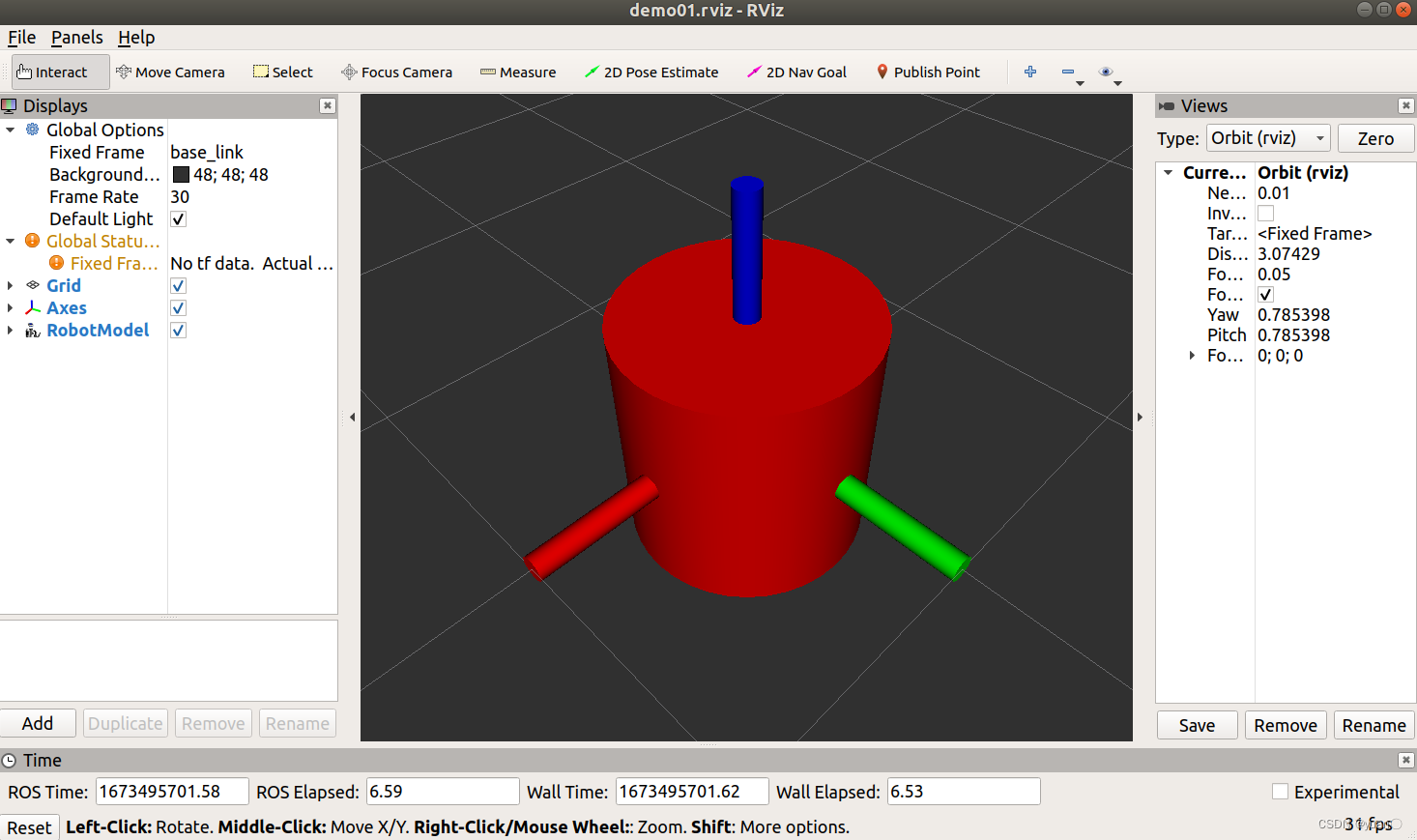Collapse right panel with the arrow handle
This screenshot has width=1417, height=840.
1140,418
